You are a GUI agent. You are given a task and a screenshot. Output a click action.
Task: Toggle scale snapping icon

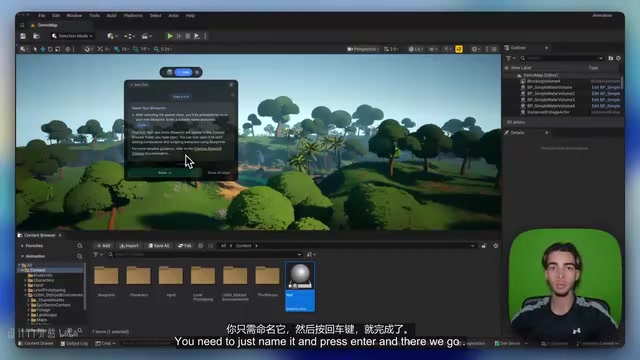156,49
